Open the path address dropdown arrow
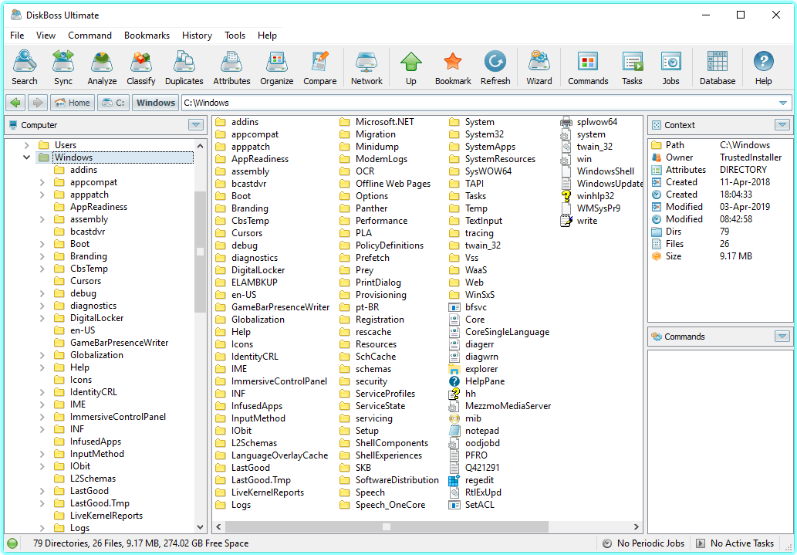This screenshot has height=555, width=797. point(783,102)
